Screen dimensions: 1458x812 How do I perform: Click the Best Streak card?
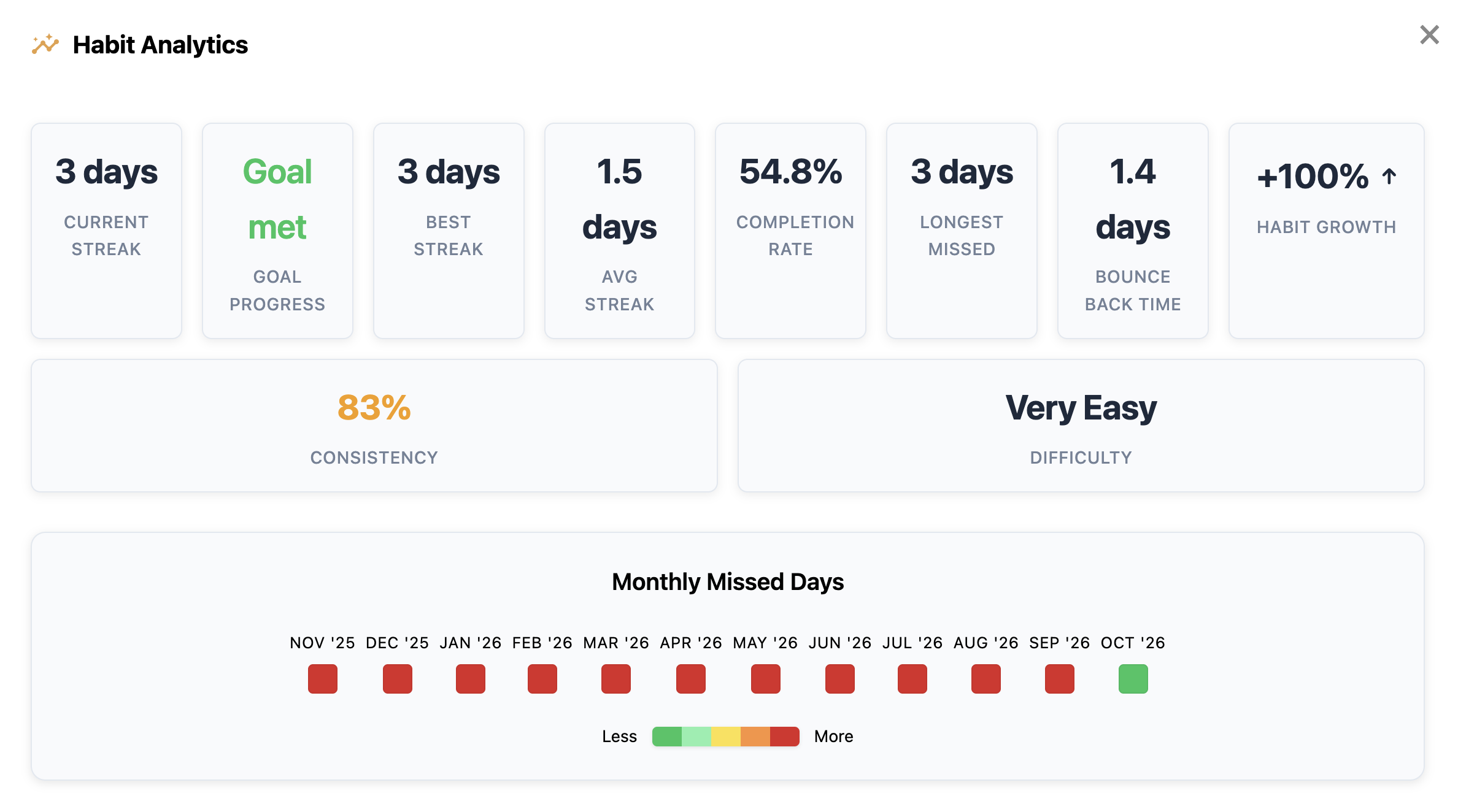point(449,231)
